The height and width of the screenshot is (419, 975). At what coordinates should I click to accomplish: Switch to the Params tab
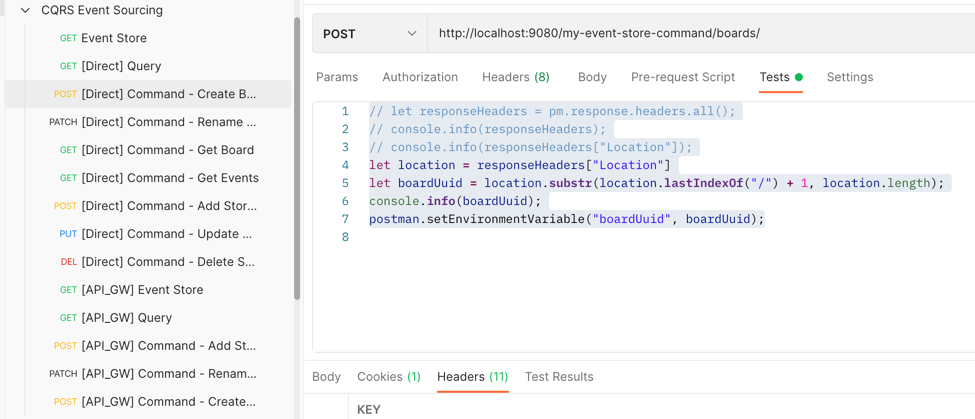pos(337,77)
